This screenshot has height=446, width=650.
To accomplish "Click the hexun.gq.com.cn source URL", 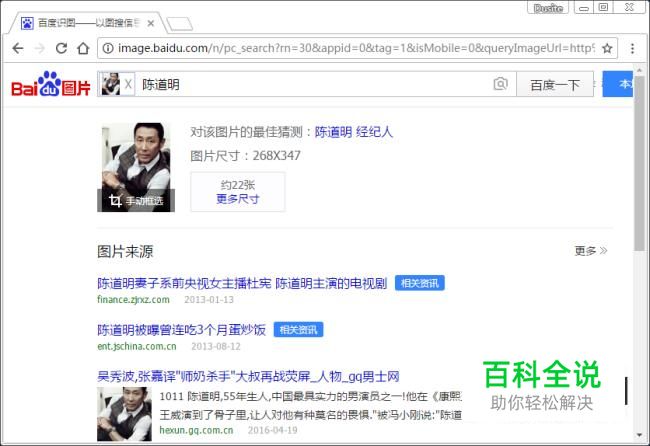I will tap(196, 430).
